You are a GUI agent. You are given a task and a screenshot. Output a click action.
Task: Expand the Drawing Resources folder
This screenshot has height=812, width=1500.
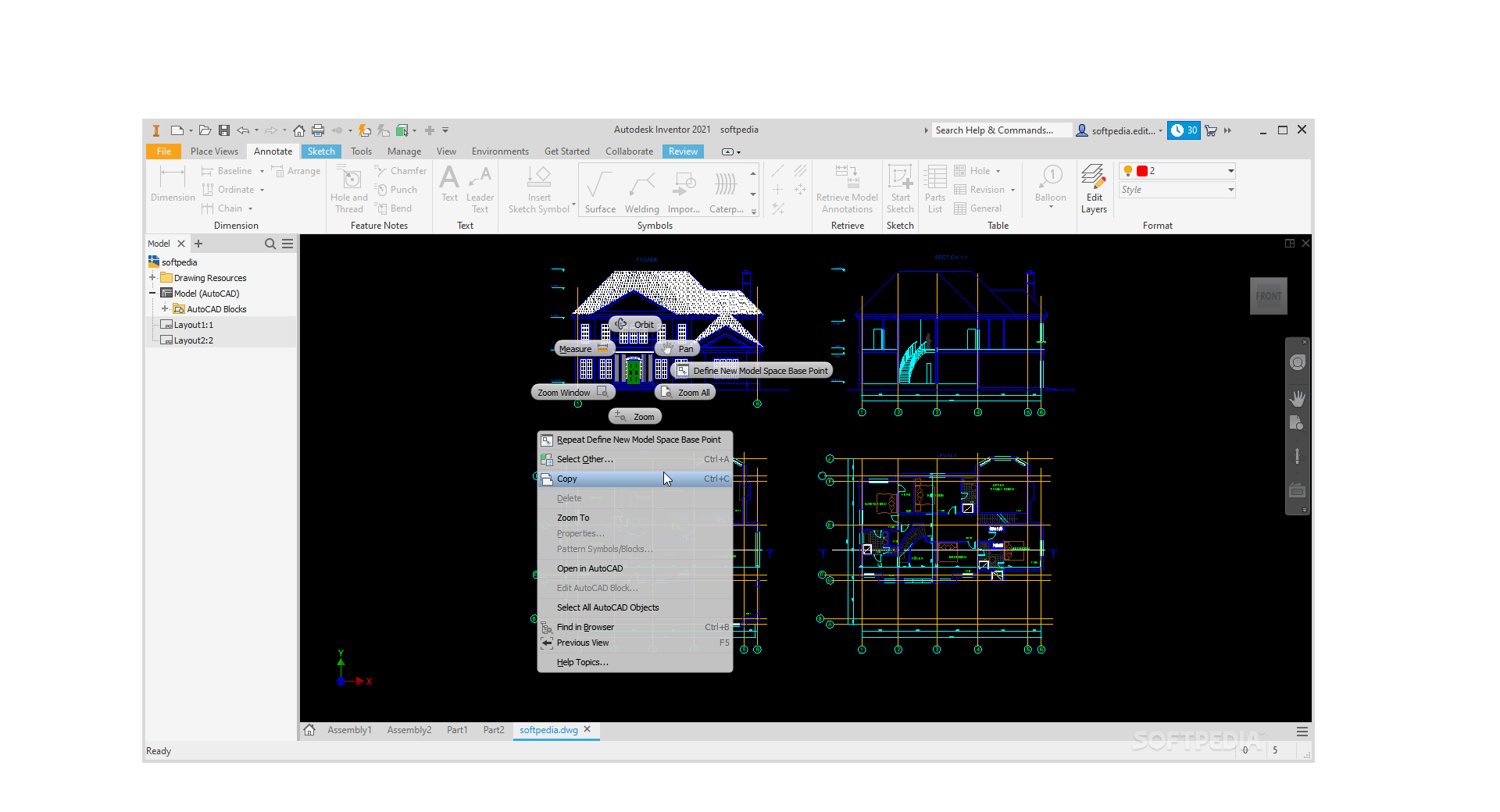pyautogui.click(x=152, y=278)
